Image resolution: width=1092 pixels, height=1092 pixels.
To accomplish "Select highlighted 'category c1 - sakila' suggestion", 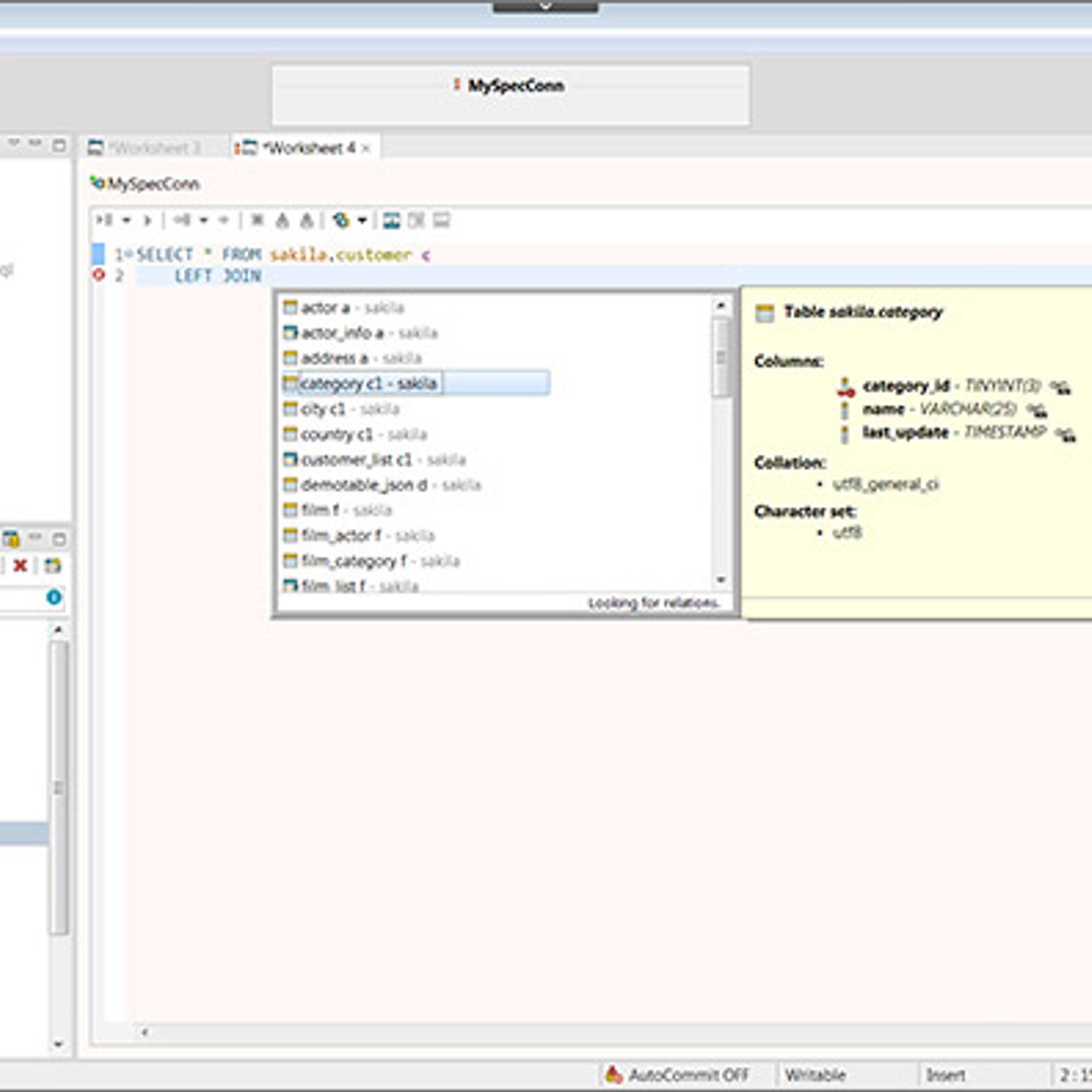I will click(x=416, y=383).
